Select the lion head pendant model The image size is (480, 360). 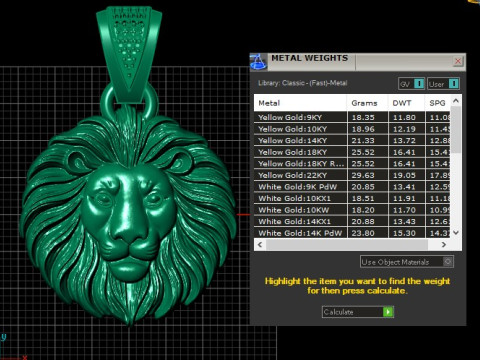tap(128, 217)
